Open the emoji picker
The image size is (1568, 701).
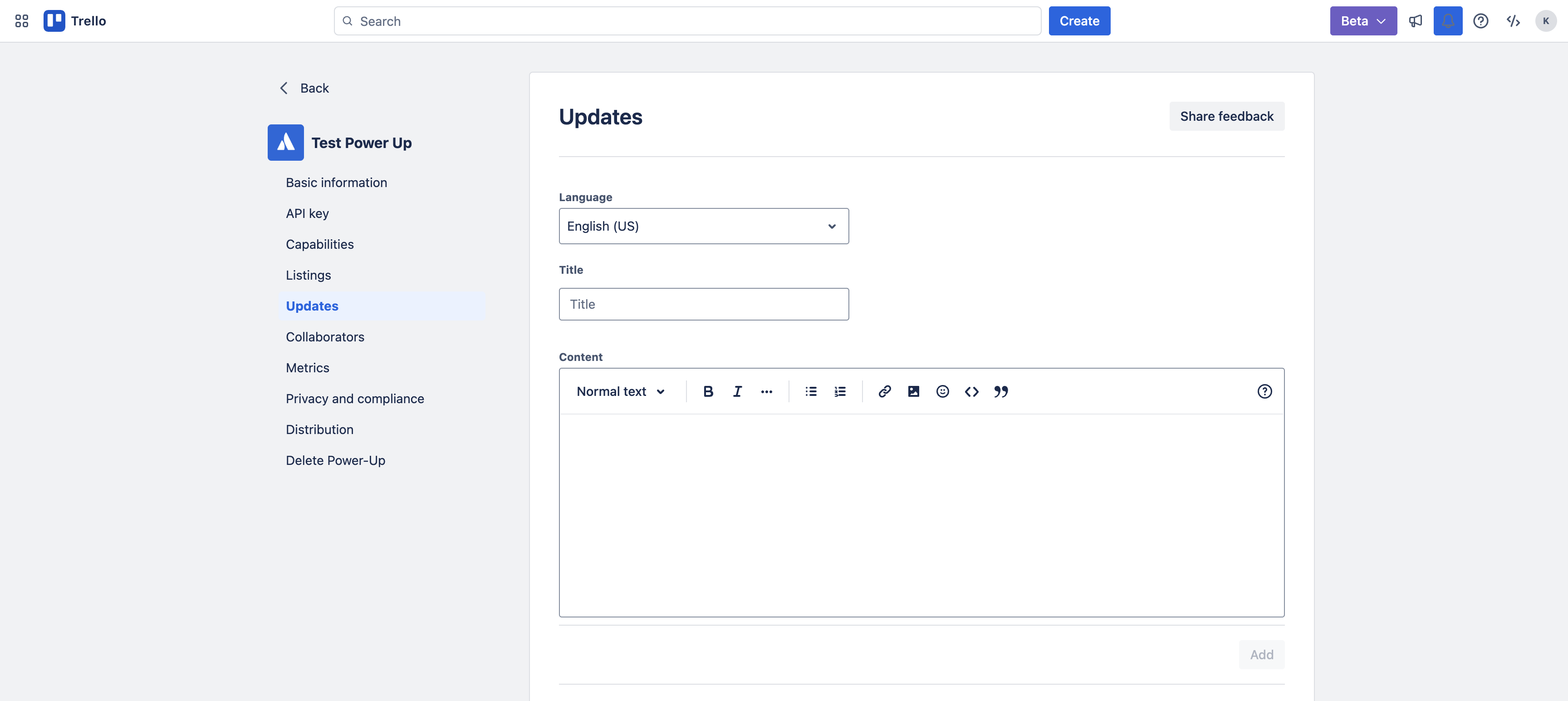tap(942, 392)
